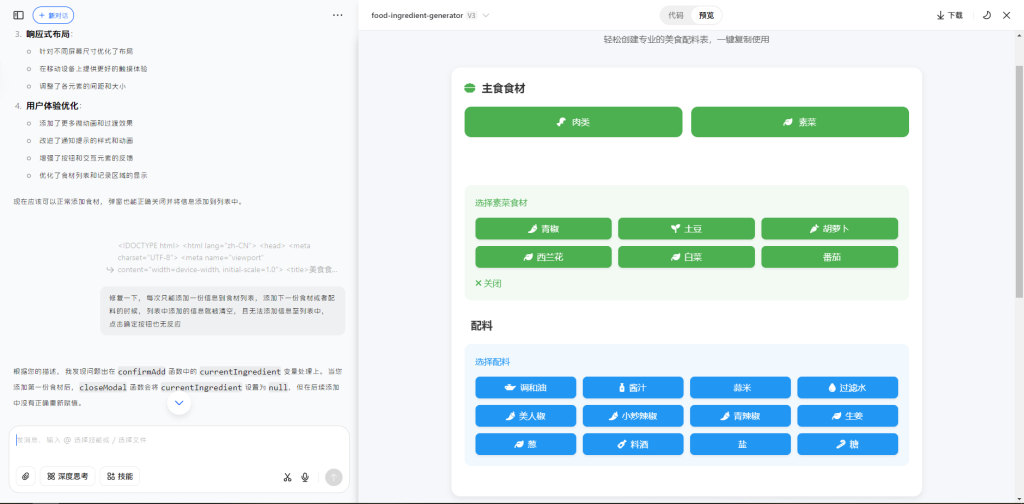Focus the chat message input field
1024x504 pixels.
click(179, 441)
